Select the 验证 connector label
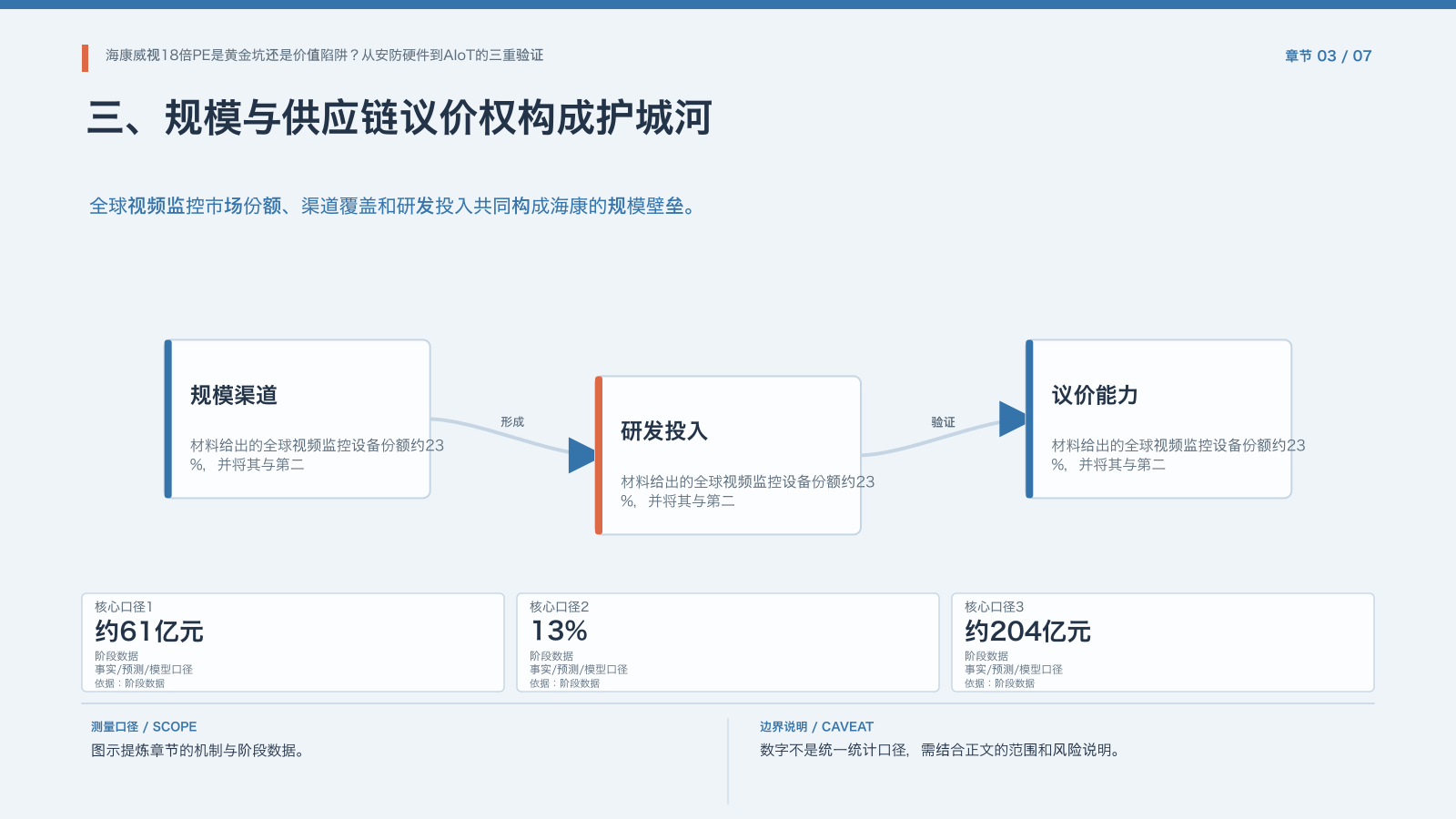Viewport: 1456px width, 819px height. pos(943,422)
